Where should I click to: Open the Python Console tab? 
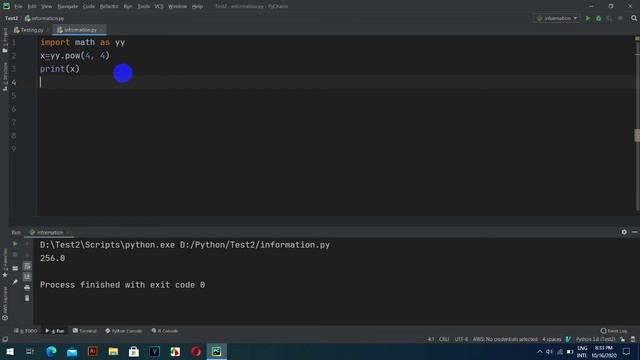pos(124,331)
